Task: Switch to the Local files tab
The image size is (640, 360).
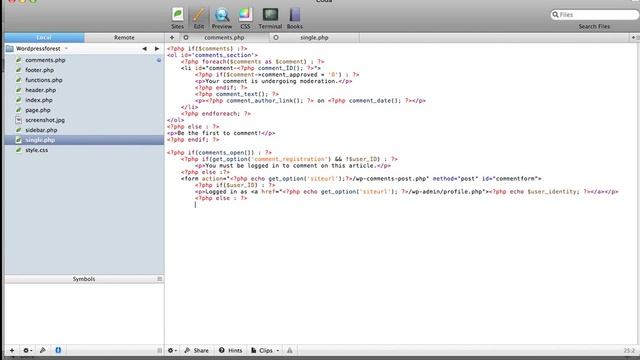Action: [44, 38]
